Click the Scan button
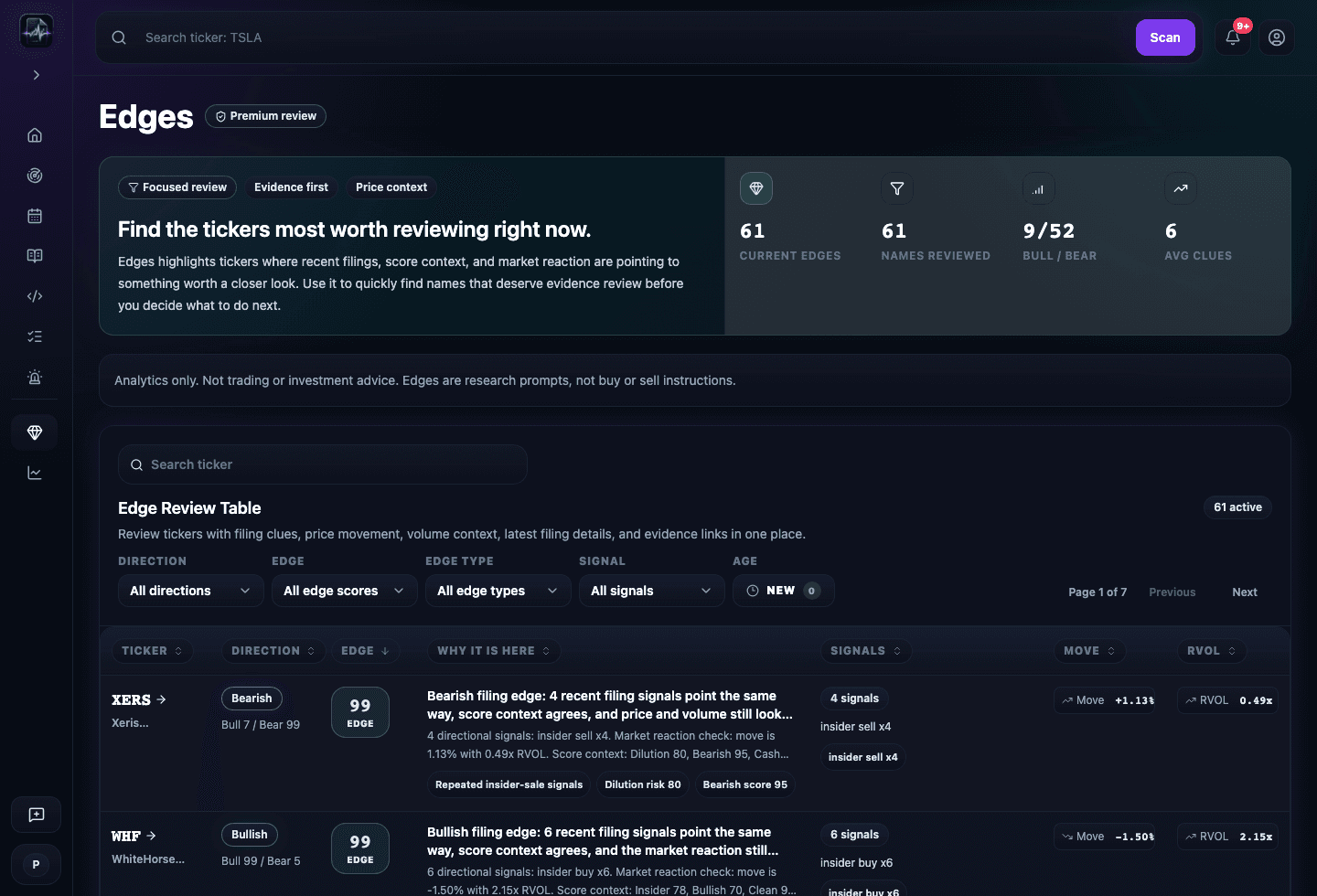The height and width of the screenshot is (896, 1317). (1165, 37)
